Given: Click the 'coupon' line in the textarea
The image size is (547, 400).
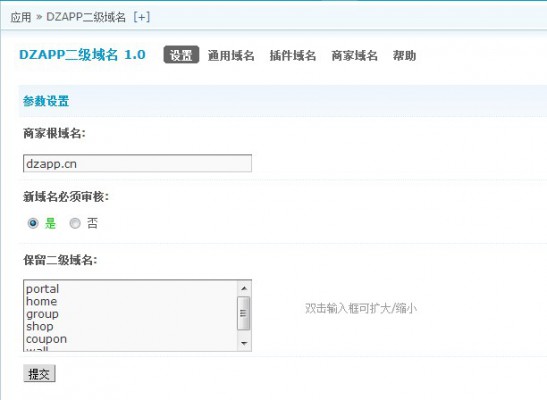Looking at the screenshot, I should pos(46,339).
